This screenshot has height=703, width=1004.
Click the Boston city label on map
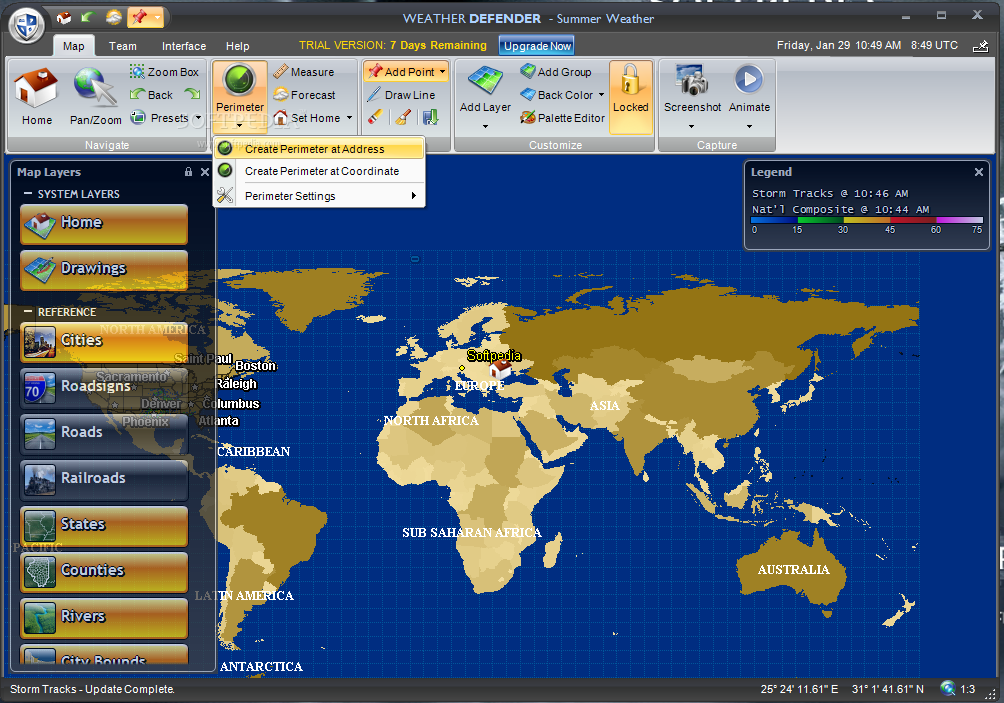coord(255,366)
